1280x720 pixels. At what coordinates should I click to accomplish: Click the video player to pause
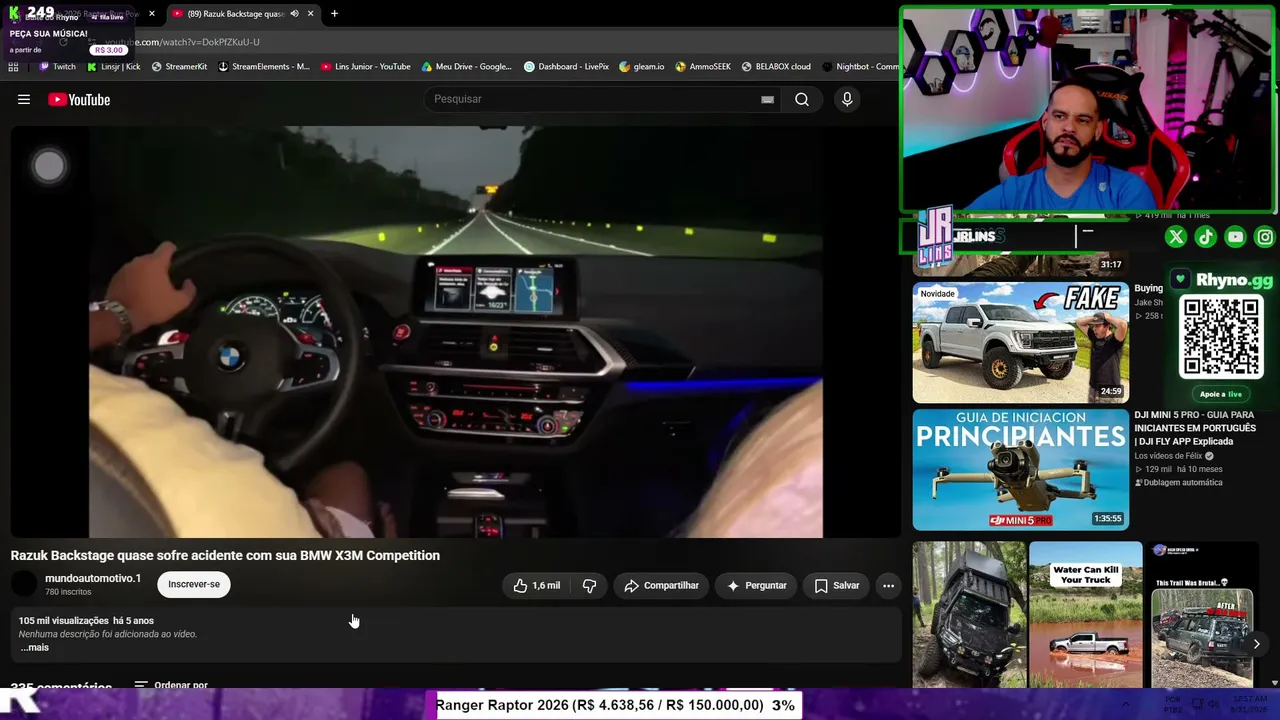(x=456, y=332)
